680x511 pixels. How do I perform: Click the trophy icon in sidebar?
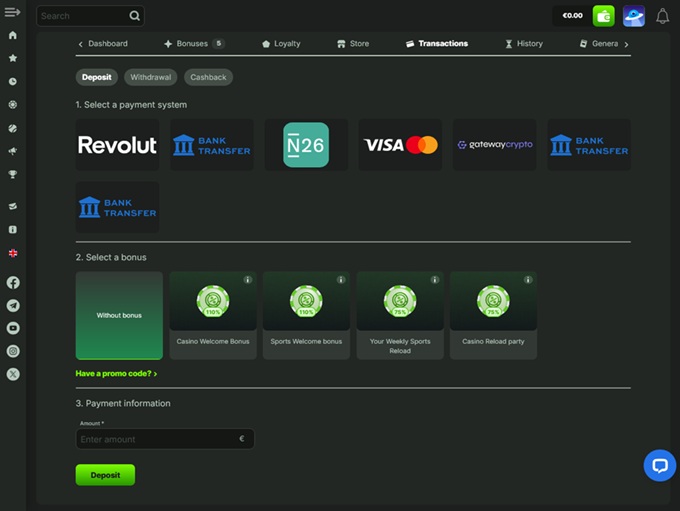(x=13, y=174)
